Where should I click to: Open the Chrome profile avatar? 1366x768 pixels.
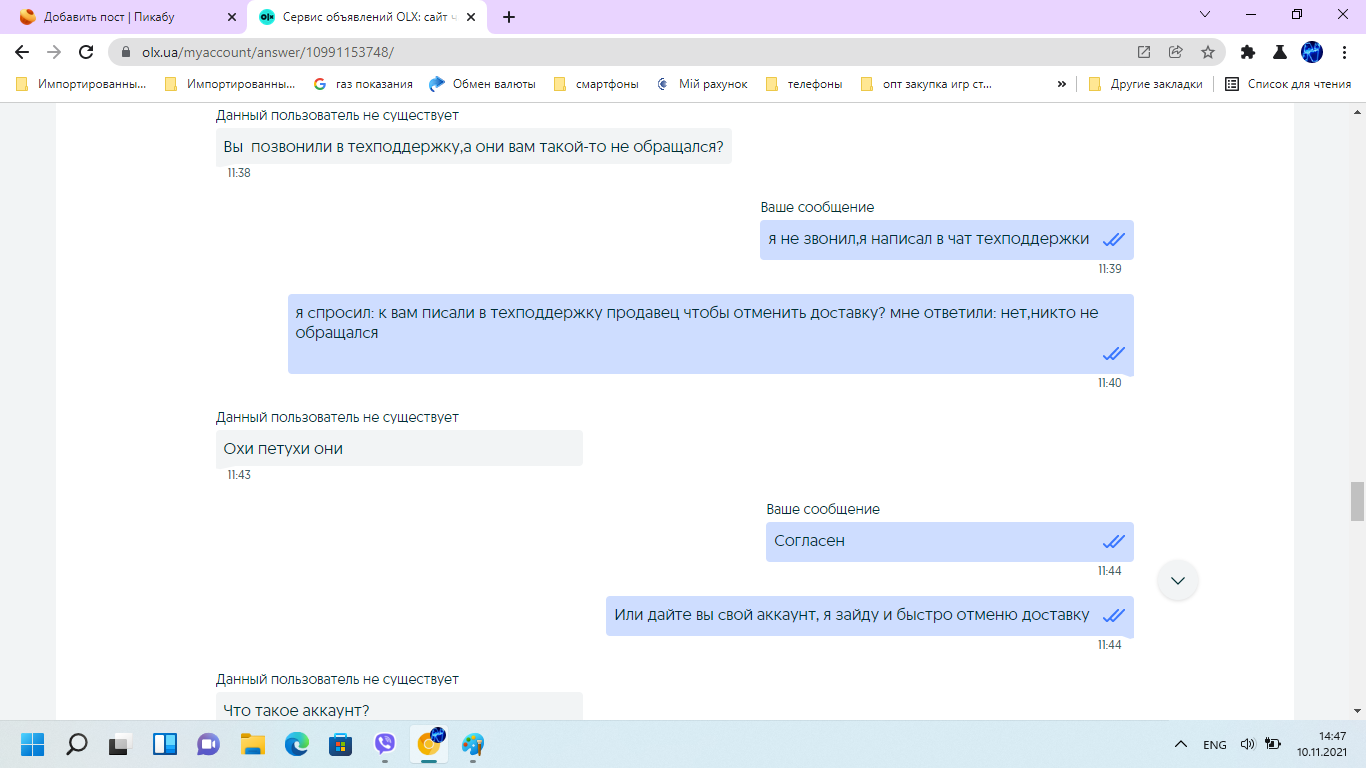(x=1312, y=52)
